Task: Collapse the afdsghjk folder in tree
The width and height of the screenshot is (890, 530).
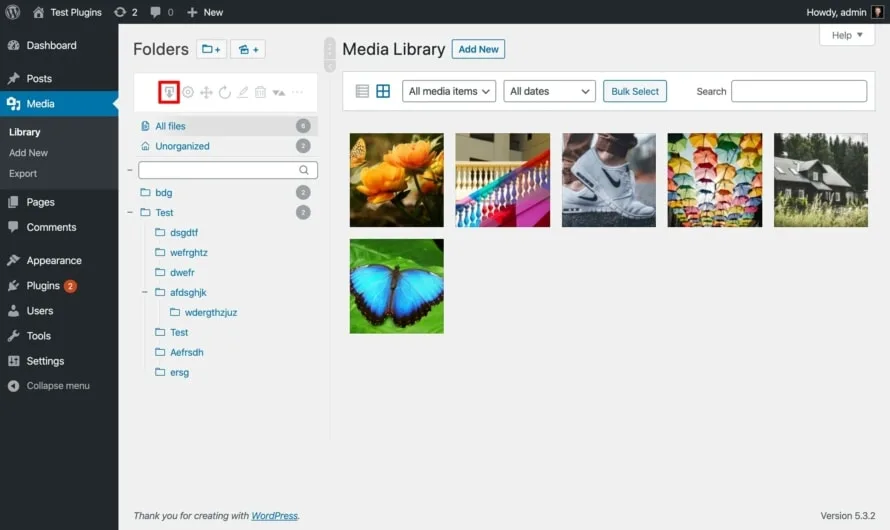Action: point(146,292)
